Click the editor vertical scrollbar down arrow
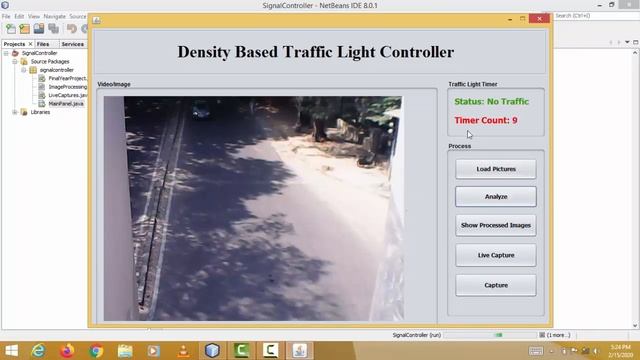This screenshot has width=640, height=360. click(x=635, y=325)
